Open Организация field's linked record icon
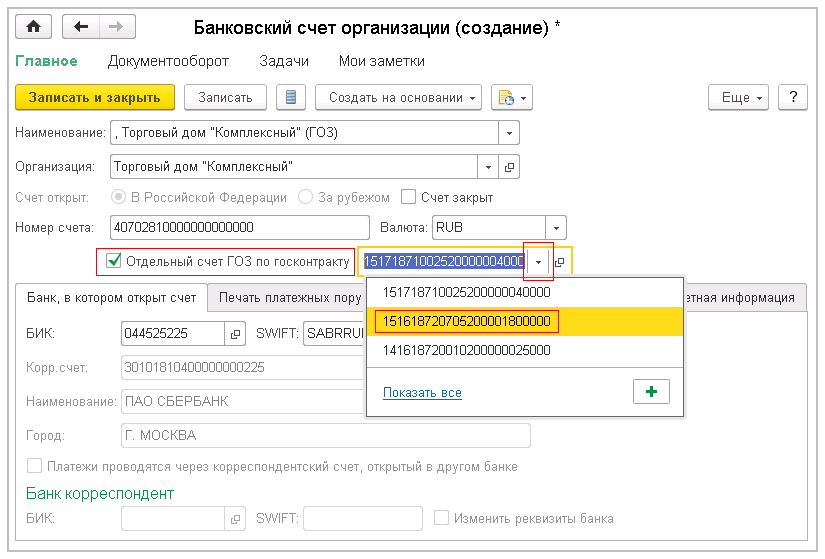Screen dimensions: 825x559 [x=509, y=167]
